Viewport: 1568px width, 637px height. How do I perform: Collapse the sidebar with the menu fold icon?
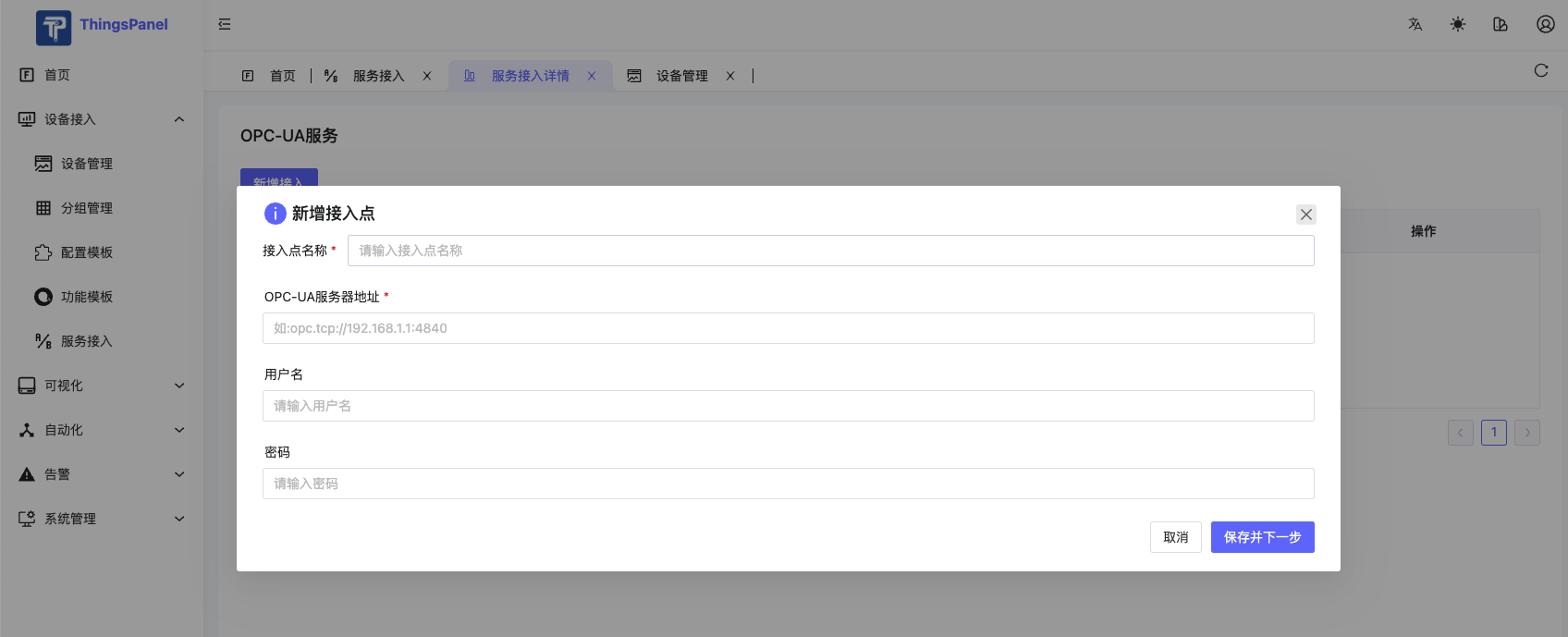point(225,25)
